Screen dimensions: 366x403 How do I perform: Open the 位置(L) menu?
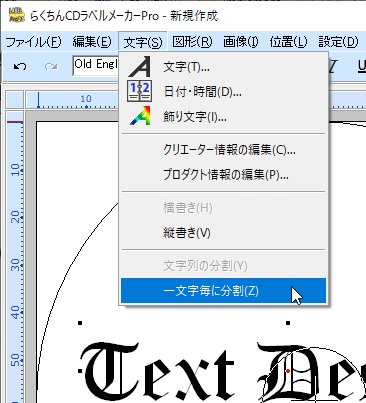288,42
